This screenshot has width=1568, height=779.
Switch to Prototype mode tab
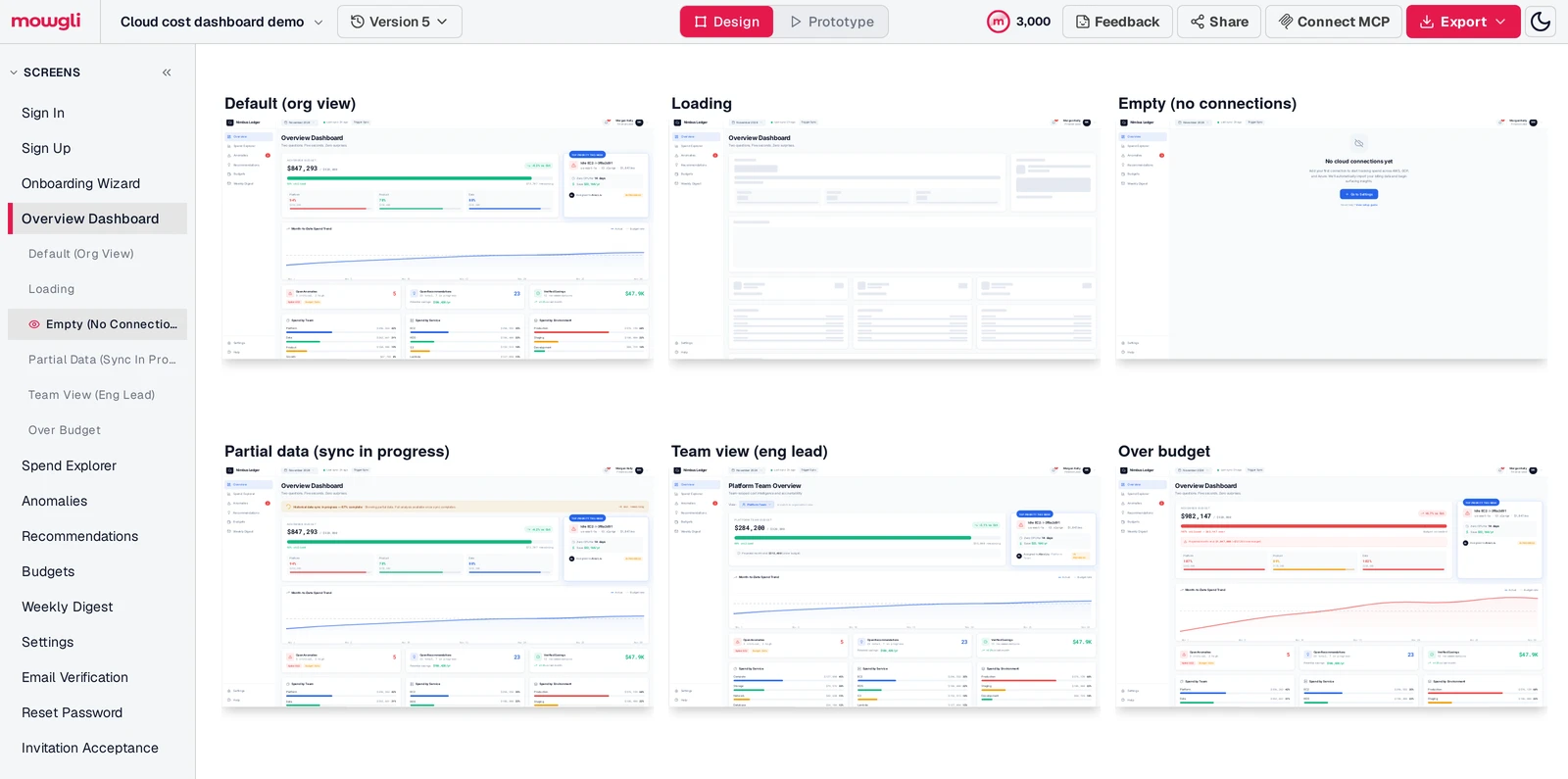pos(832,22)
